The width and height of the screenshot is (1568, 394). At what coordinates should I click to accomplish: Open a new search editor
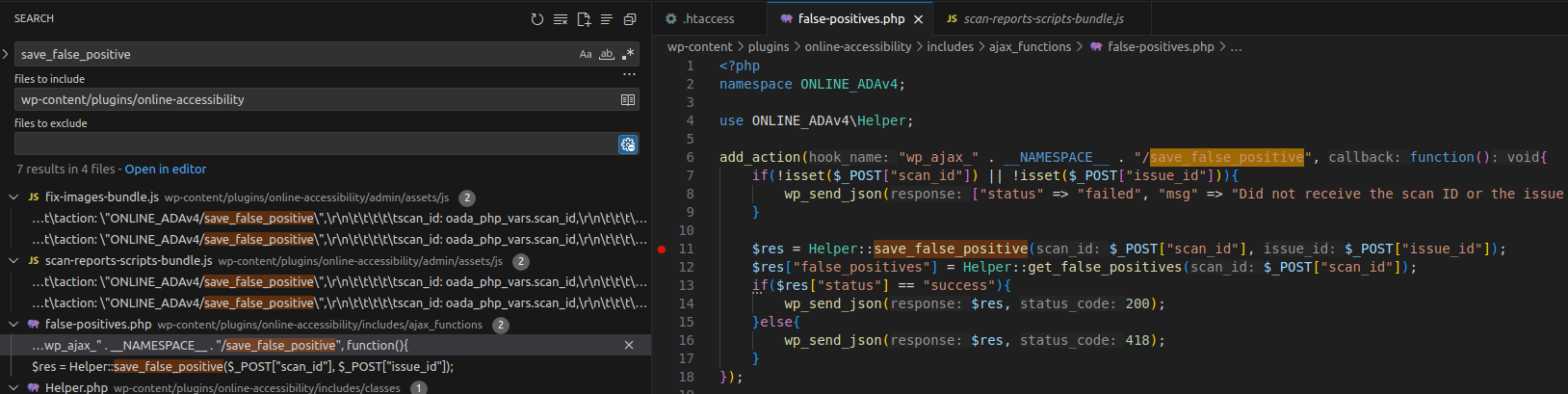point(584,19)
